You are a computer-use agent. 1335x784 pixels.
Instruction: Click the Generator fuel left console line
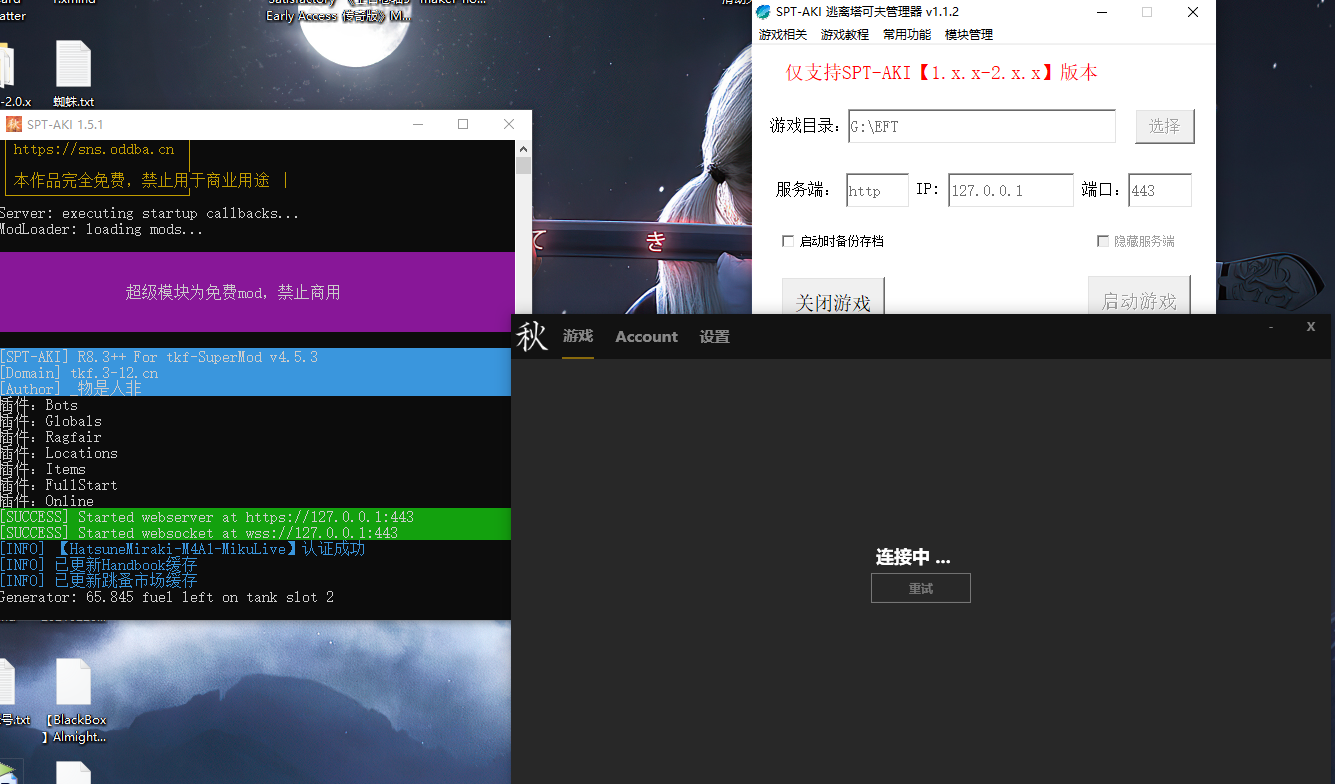[x=167, y=597]
